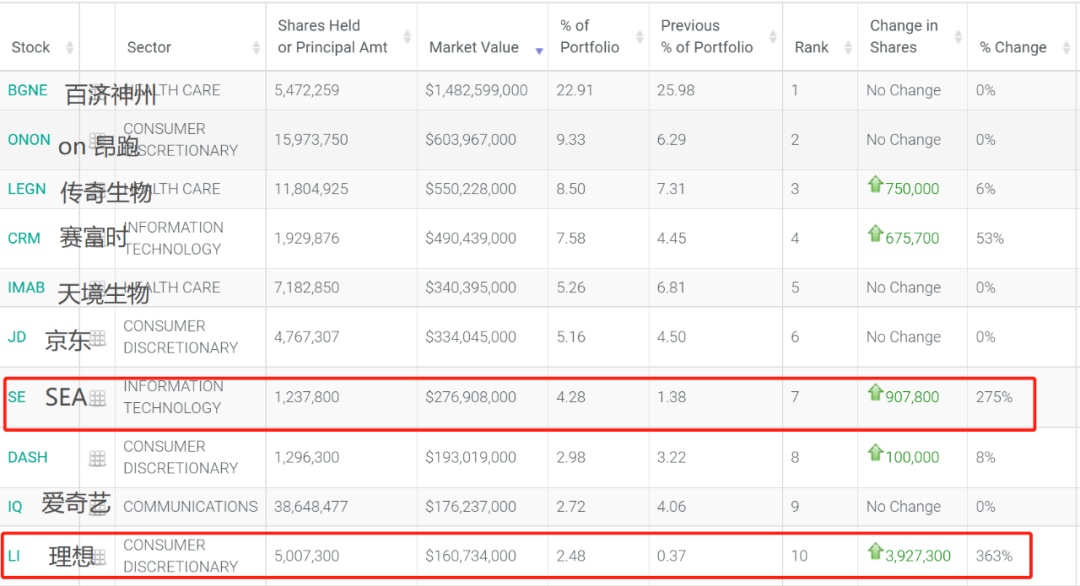This screenshot has height=586, width=1080.
Task: Click the Sector column sort arrows
Action: click(256, 48)
